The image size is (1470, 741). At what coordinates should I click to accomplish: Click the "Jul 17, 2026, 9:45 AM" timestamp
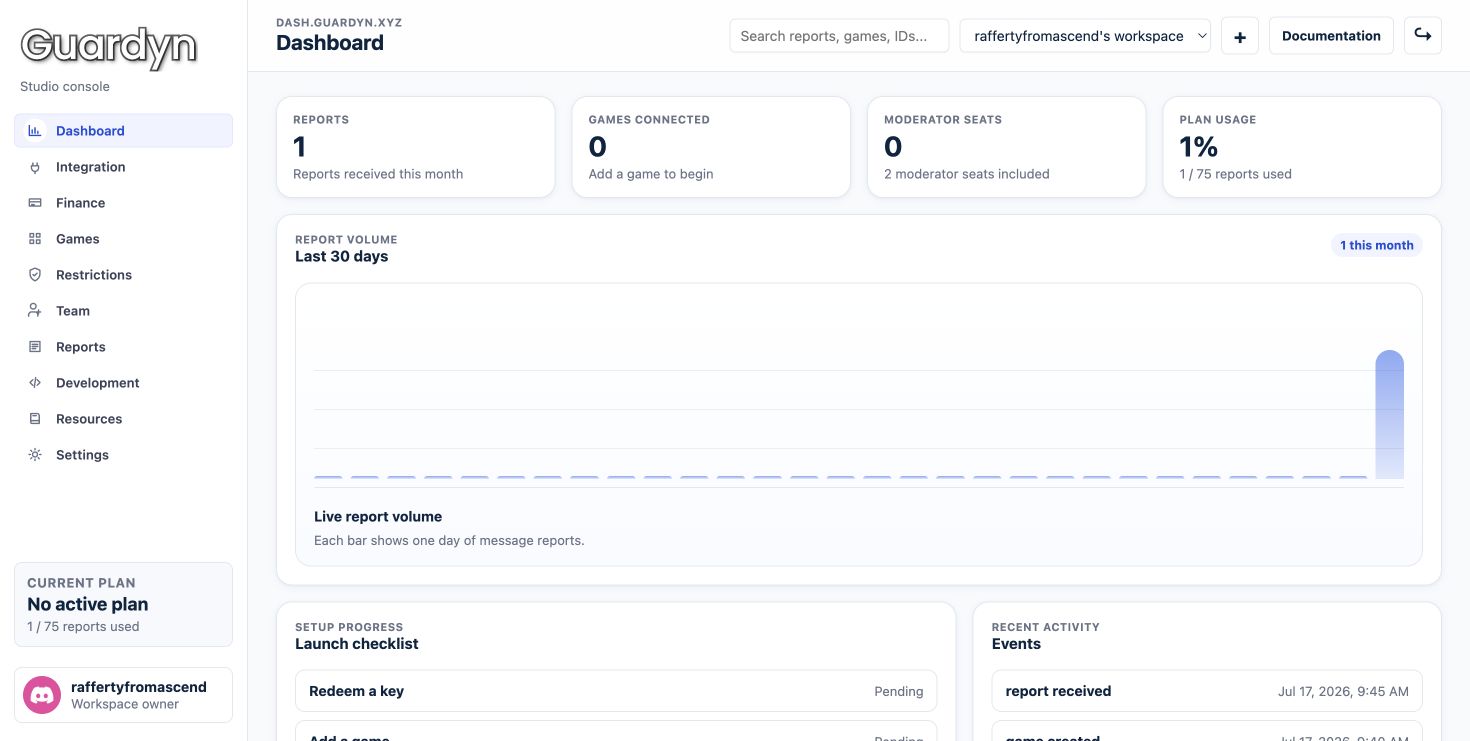click(1343, 691)
